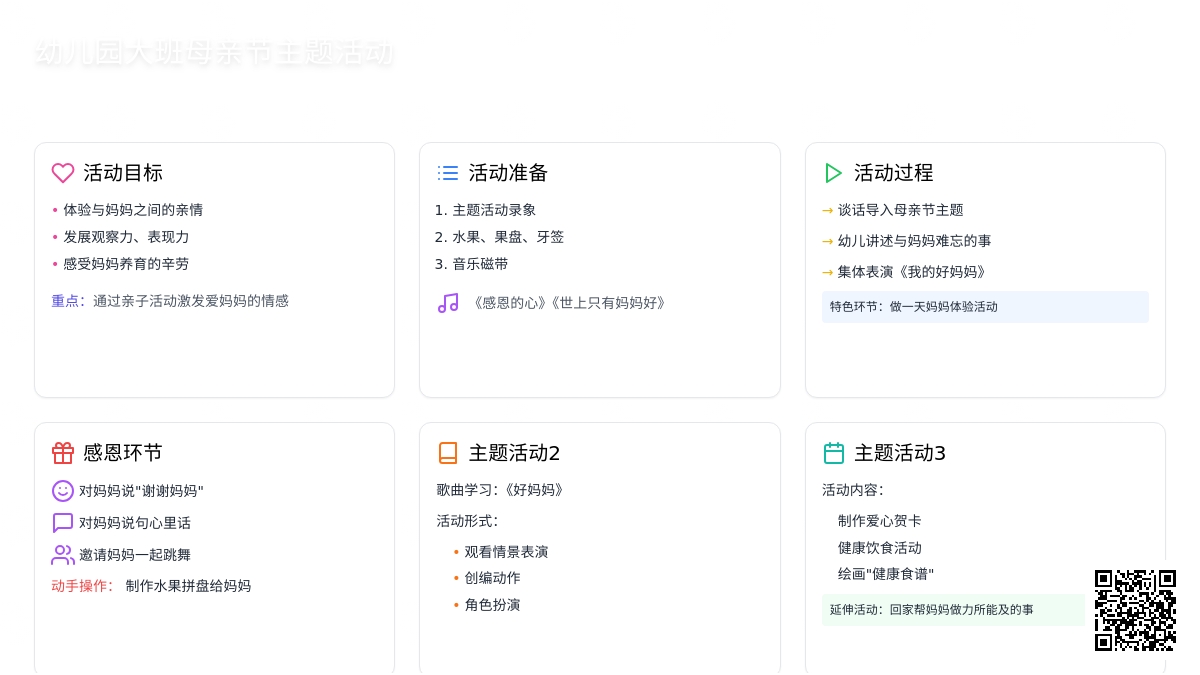Click the 延伸活动 green highlighted box
Screen dimensions: 1200x675
pos(952,610)
